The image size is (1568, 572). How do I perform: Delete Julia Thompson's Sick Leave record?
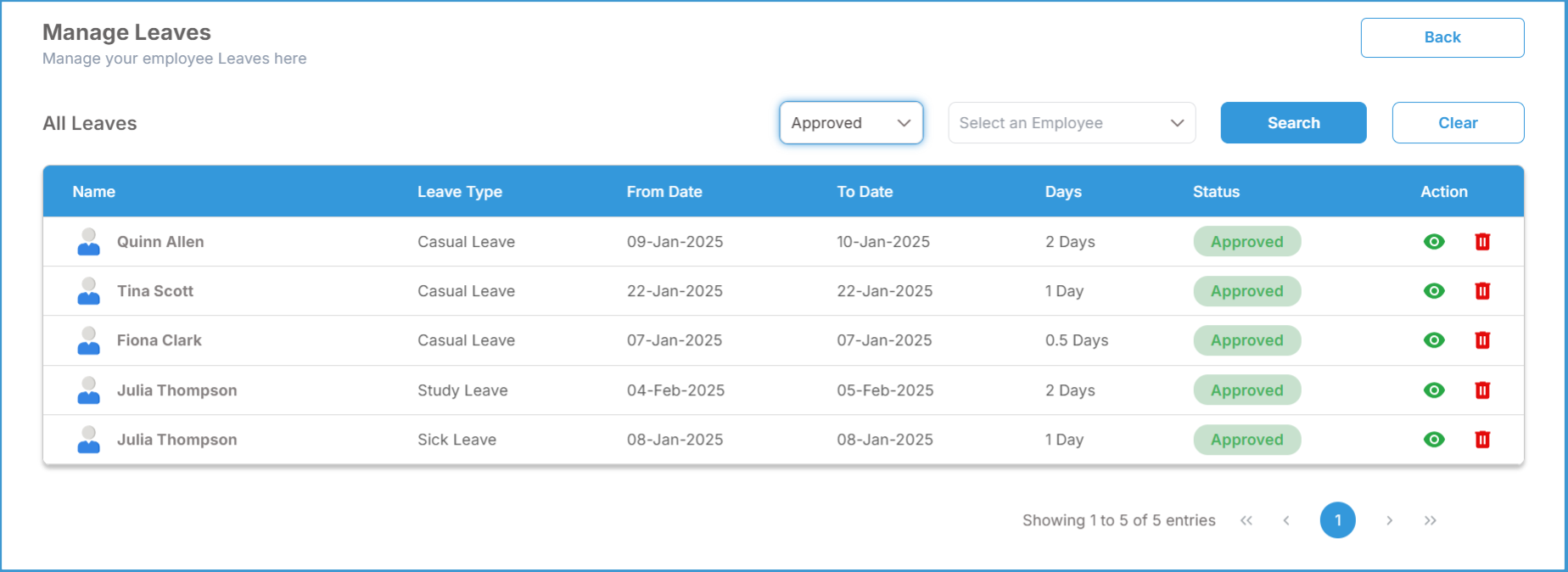(1482, 440)
